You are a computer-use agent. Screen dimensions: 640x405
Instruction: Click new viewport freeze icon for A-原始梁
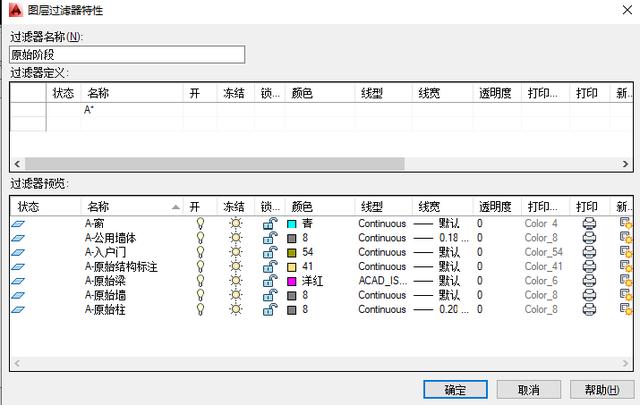tap(626, 280)
